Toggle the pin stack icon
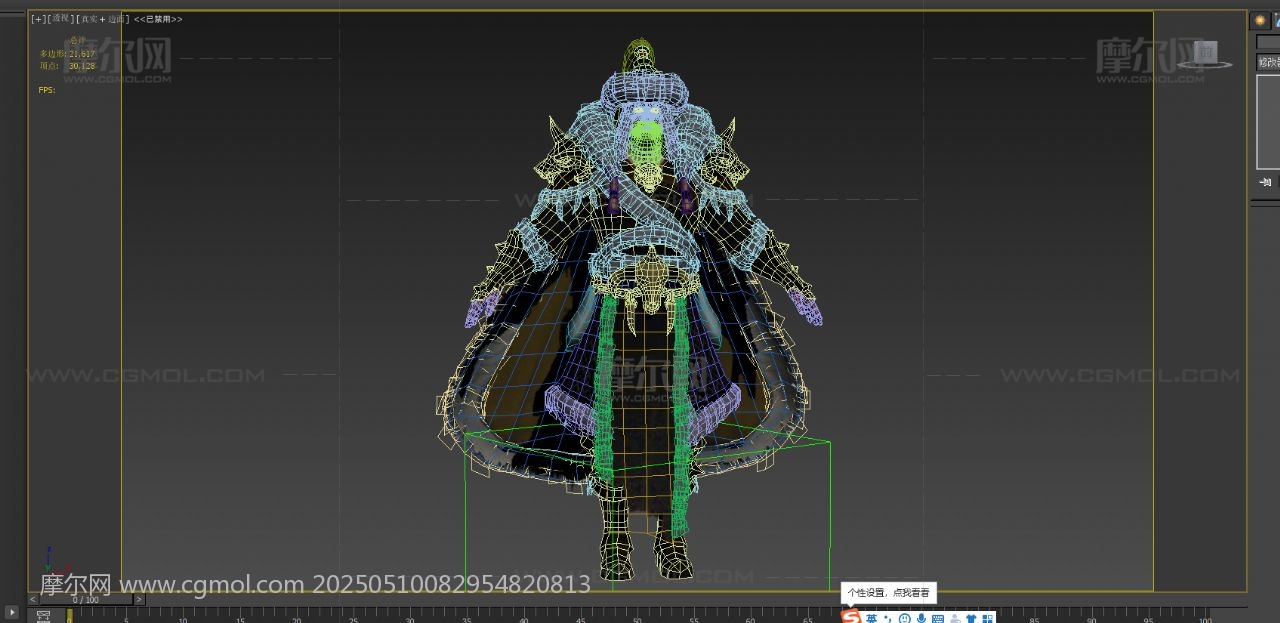 [1266, 182]
